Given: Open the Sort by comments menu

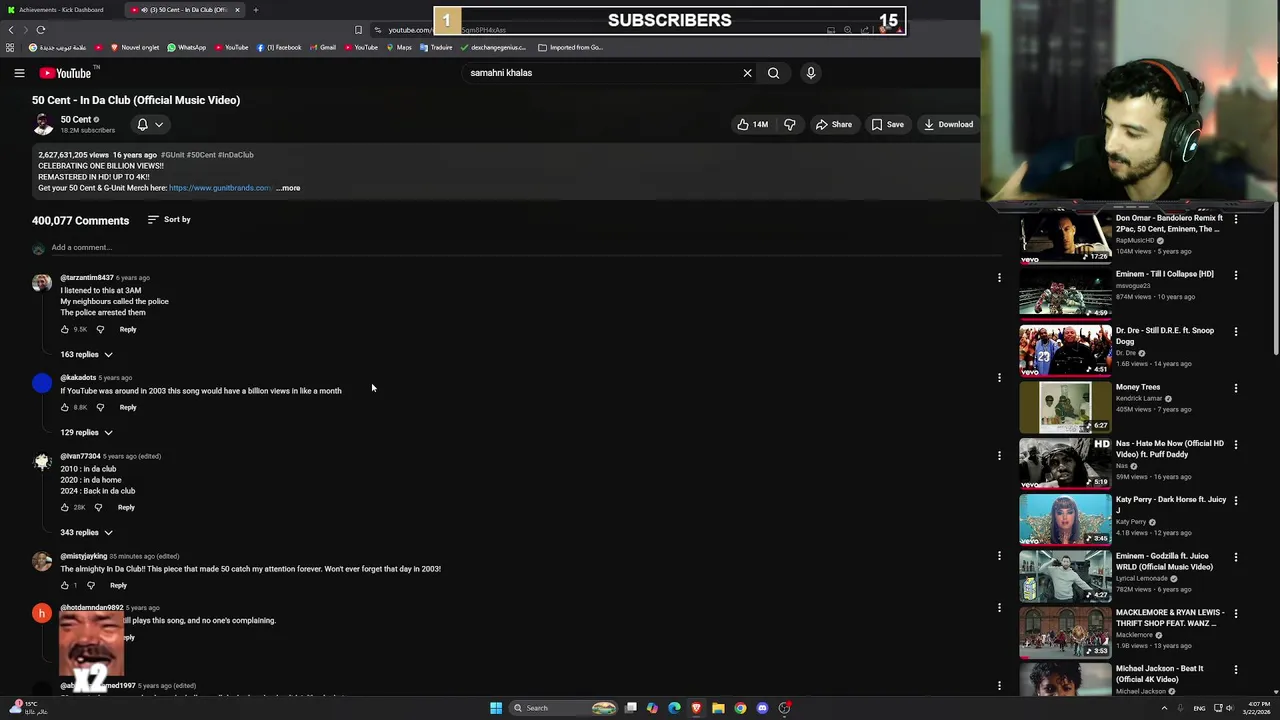Looking at the screenshot, I should pyautogui.click(x=169, y=220).
